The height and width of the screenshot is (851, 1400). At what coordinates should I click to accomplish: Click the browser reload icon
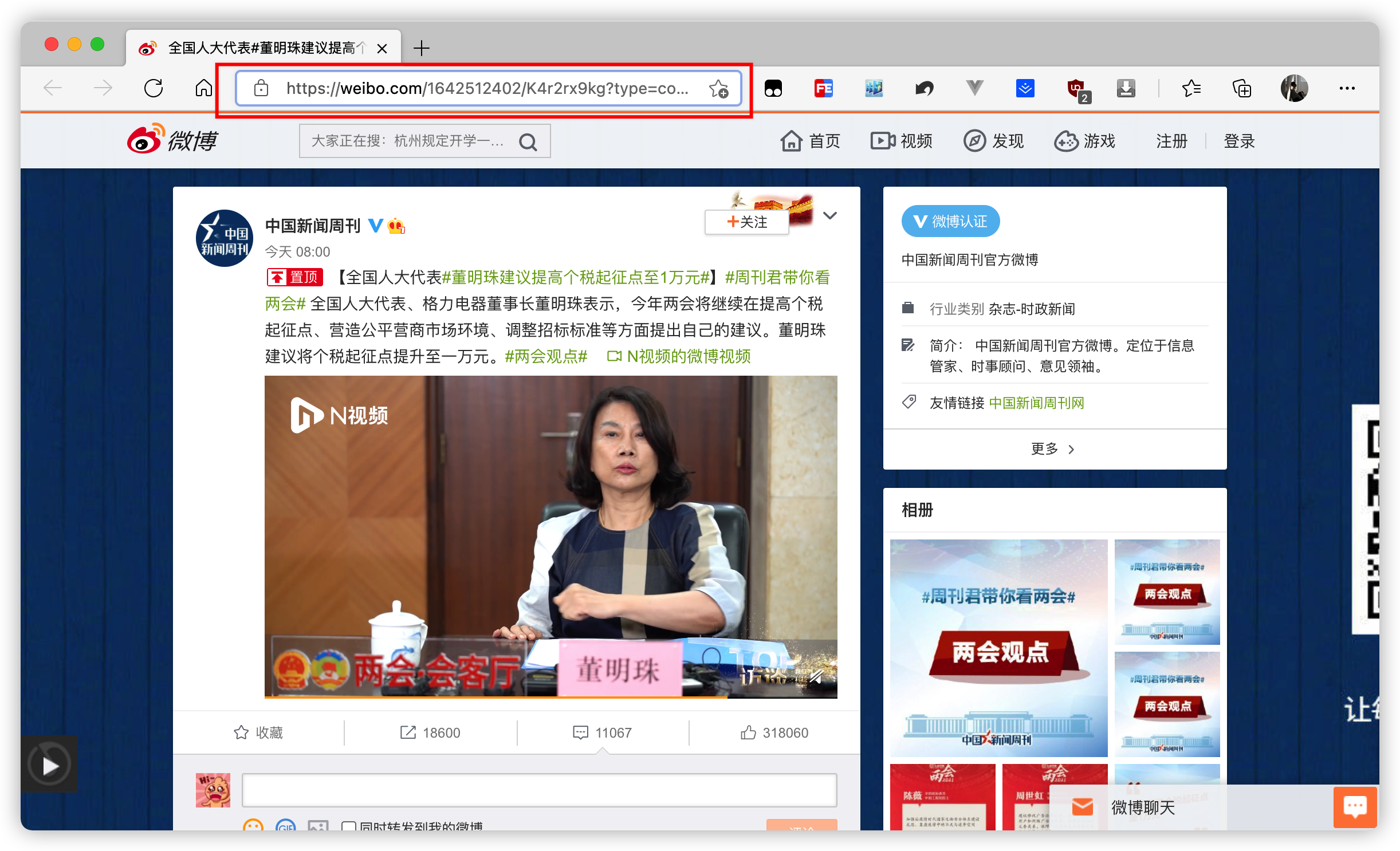pyautogui.click(x=154, y=88)
